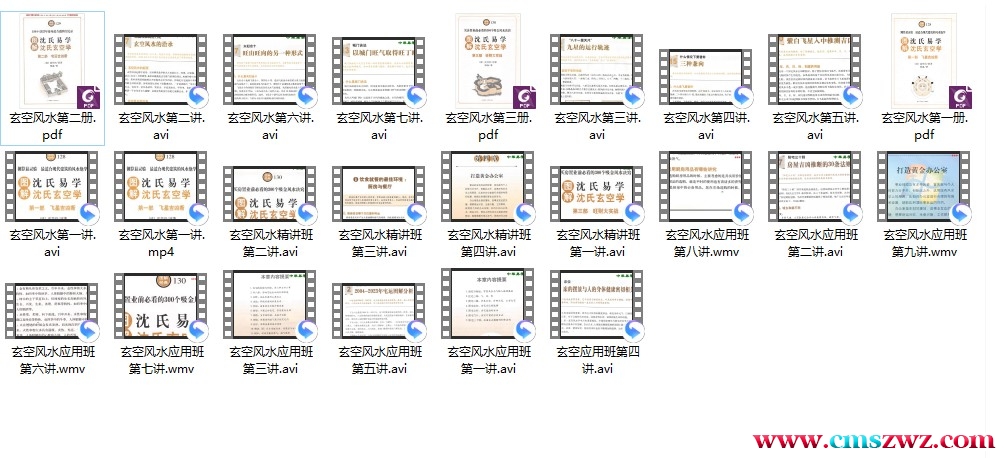Select the 玄空风水第三册.pdf document icon
This screenshot has width=1004, height=458.
tap(488, 62)
